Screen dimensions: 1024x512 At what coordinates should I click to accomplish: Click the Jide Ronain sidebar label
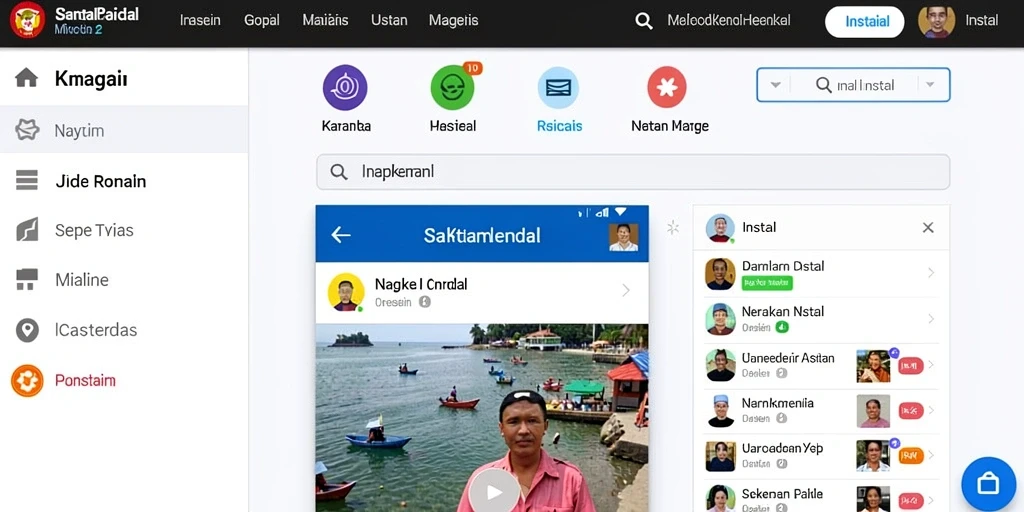coord(101,181)
